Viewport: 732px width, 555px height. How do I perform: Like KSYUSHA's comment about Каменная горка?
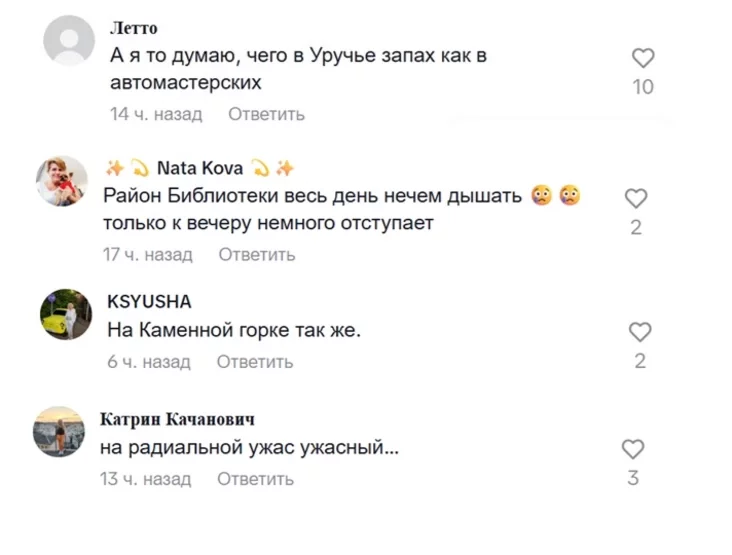coord(640,332)
